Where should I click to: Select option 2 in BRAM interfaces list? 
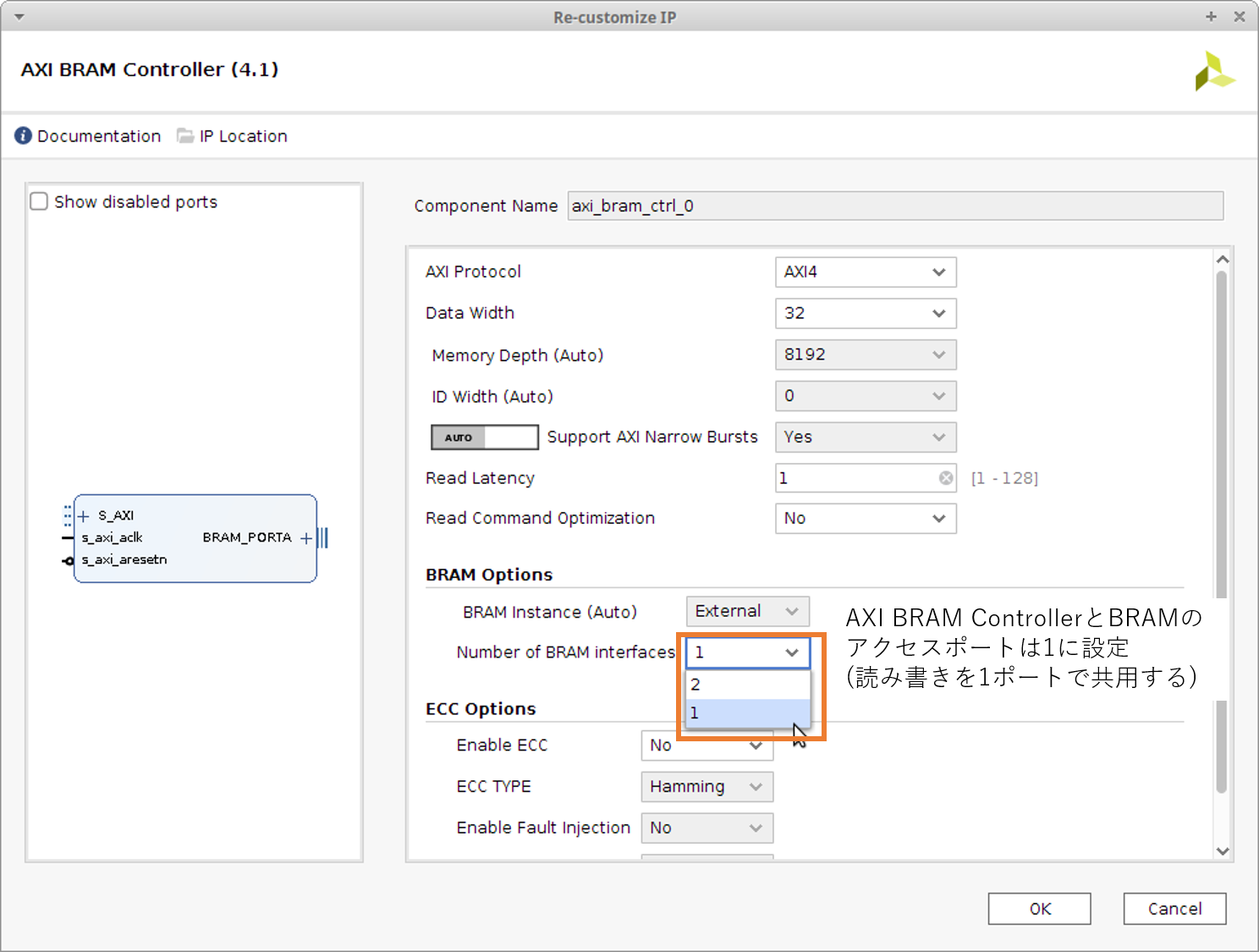pyautogui.click(x=747, y=685)
